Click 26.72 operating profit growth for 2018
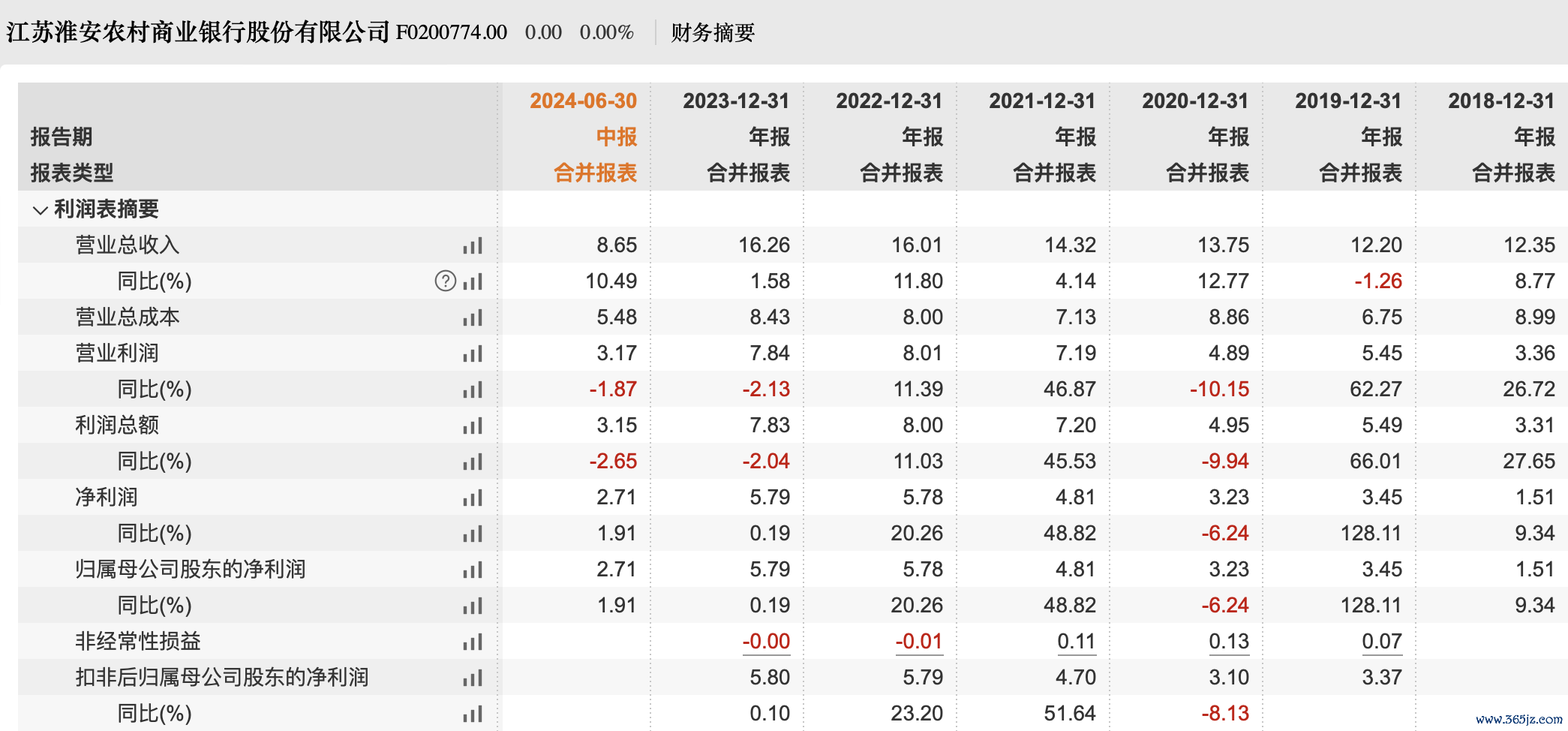 coord(1529,390)
